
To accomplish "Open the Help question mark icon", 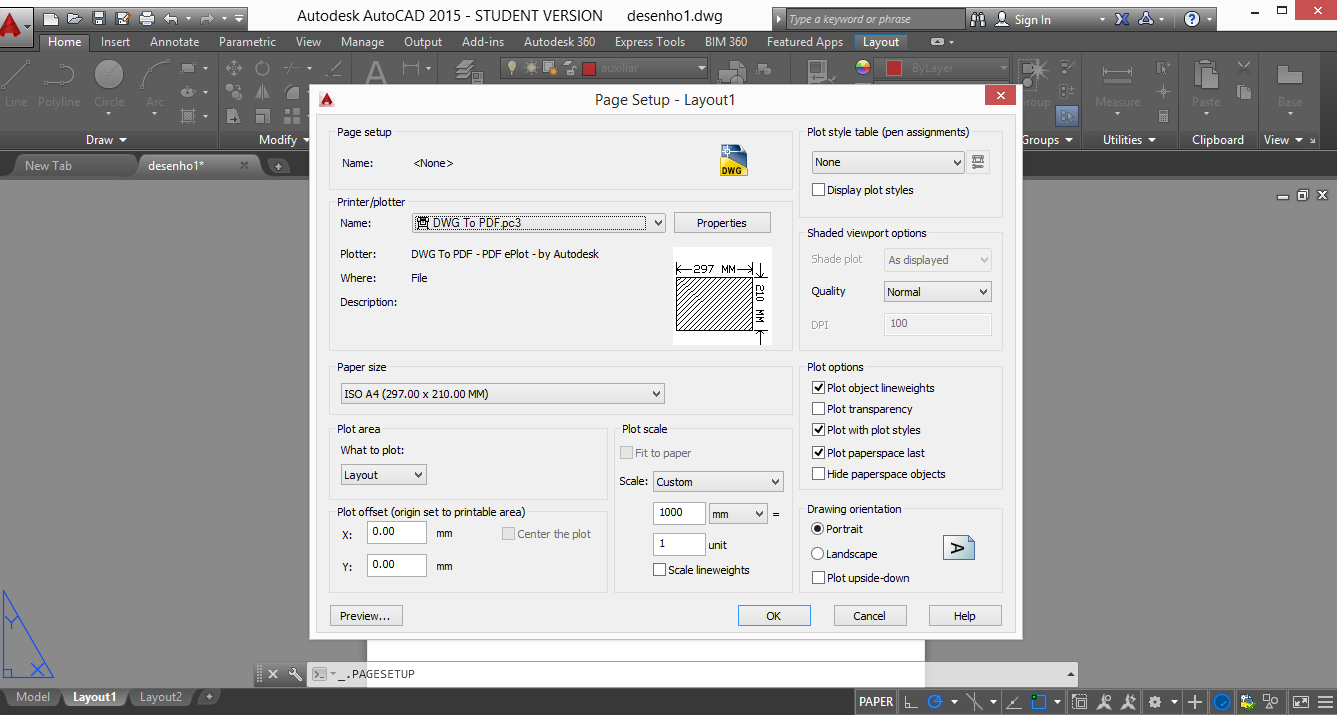I will 1191,19.
